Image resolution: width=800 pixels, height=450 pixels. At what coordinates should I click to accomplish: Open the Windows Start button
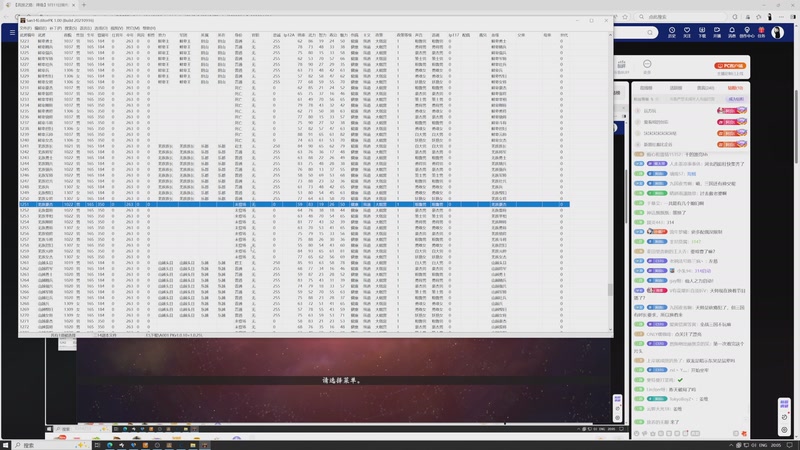[x=6, y=445]
